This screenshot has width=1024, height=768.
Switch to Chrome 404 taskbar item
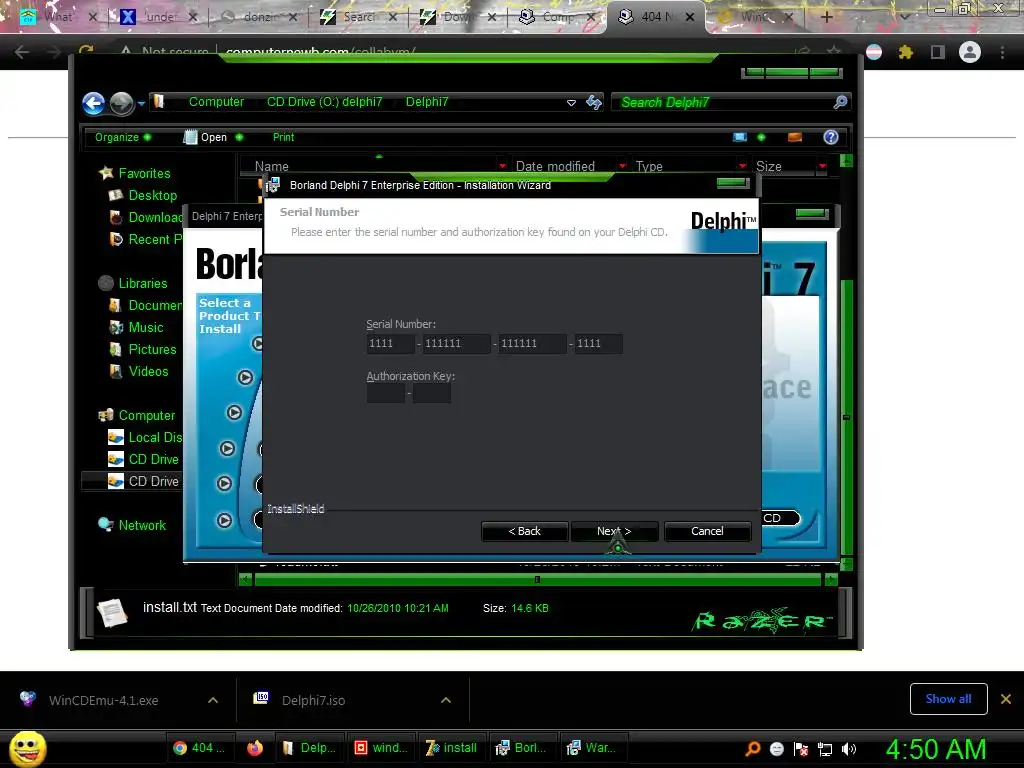(x=199, y=748)
